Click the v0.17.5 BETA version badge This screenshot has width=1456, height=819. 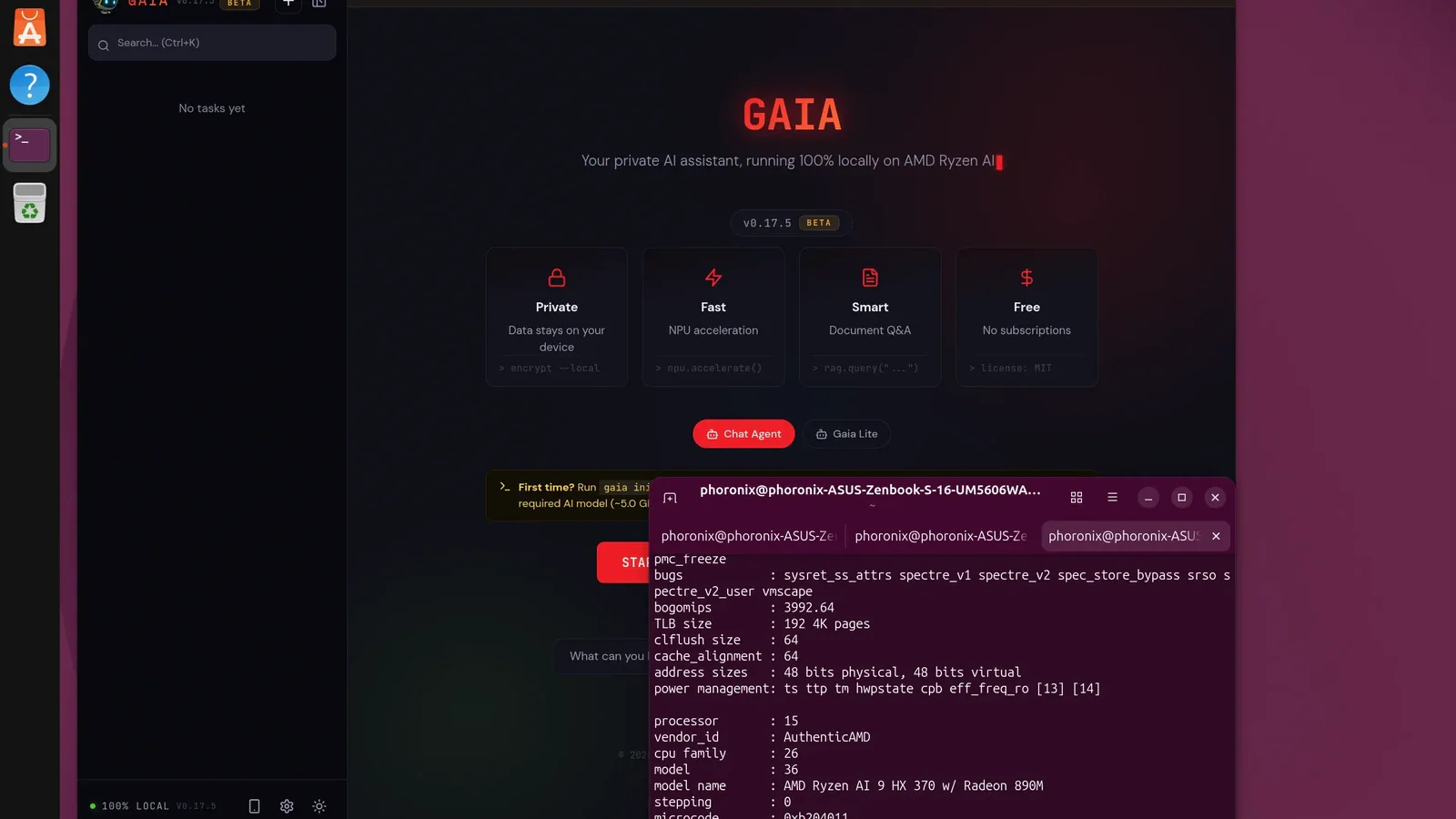coord(791,223)
